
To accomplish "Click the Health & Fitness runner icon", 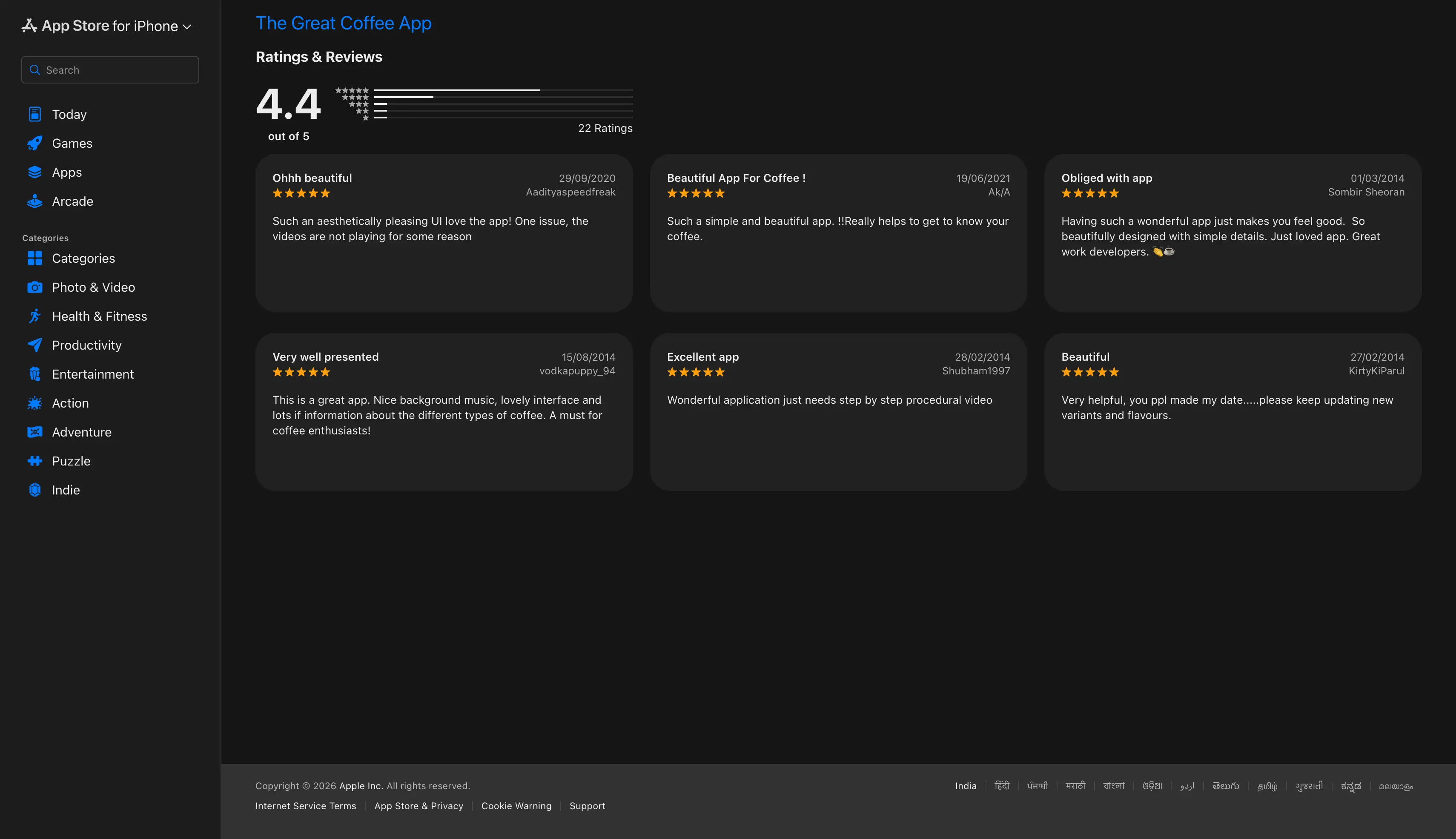I will point(34,316).
